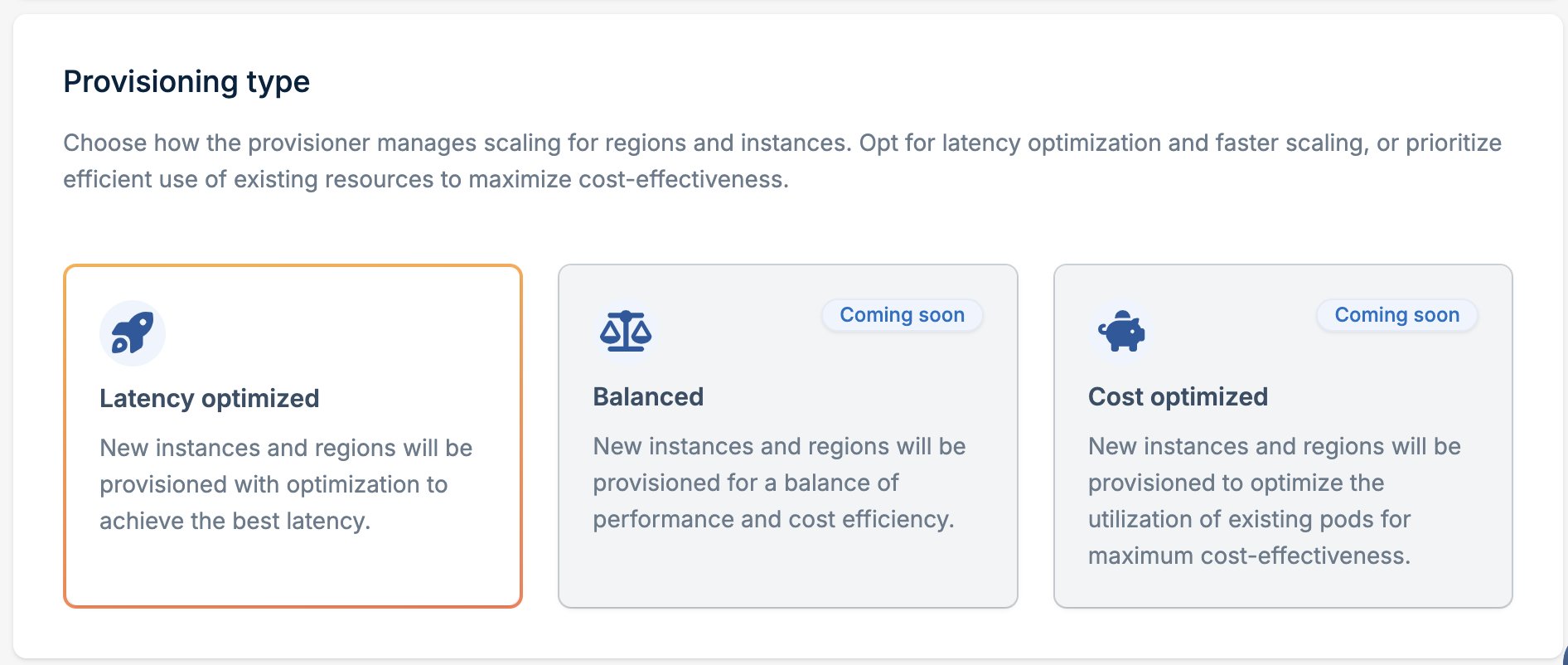This screenshot has height=665, width=1568.
Task: Click the rocket icon in Latency optimized card
Action: [133, 332]
